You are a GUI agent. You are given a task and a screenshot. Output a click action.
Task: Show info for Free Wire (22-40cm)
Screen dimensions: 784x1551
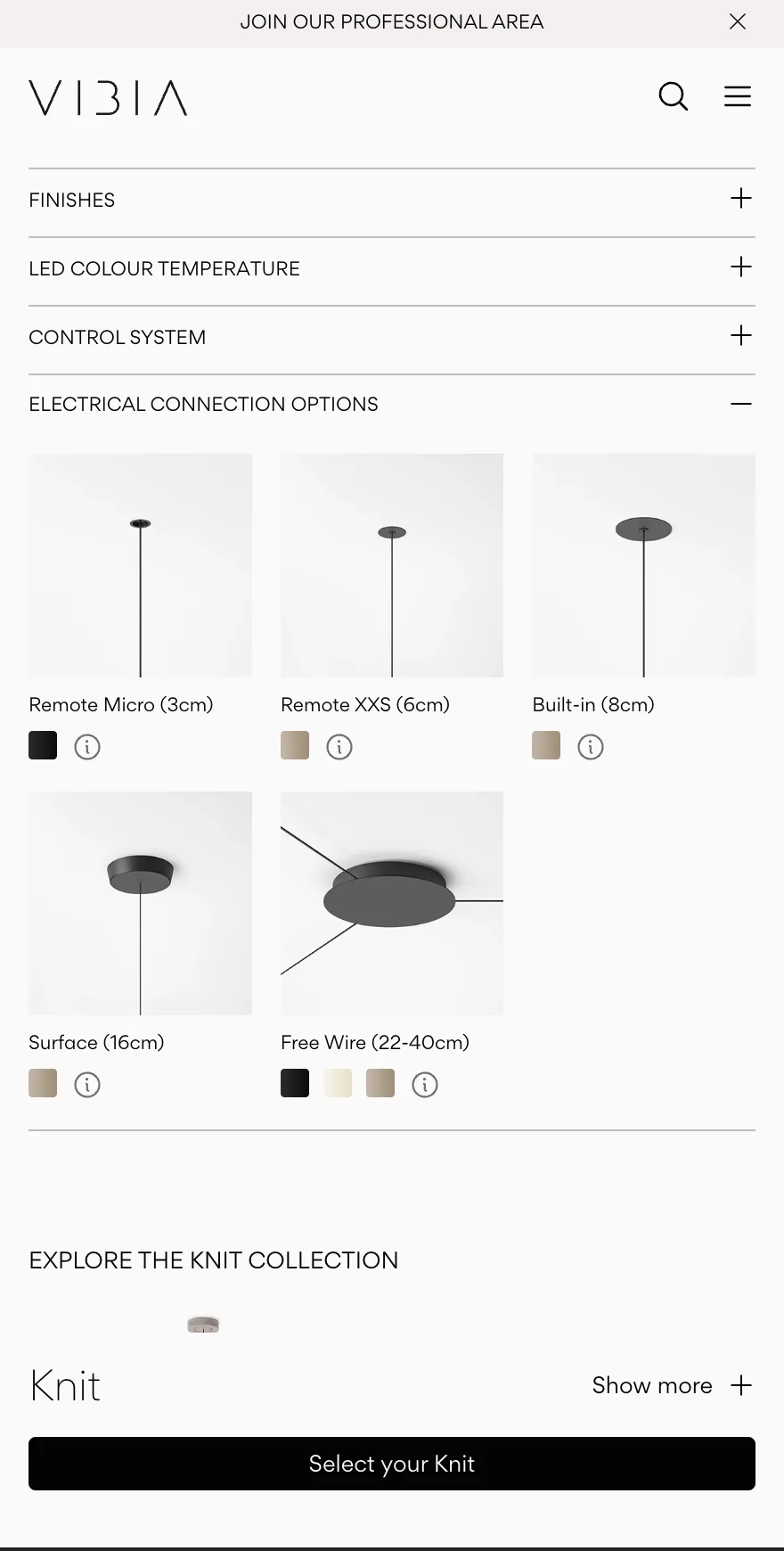coord(425,1085)
